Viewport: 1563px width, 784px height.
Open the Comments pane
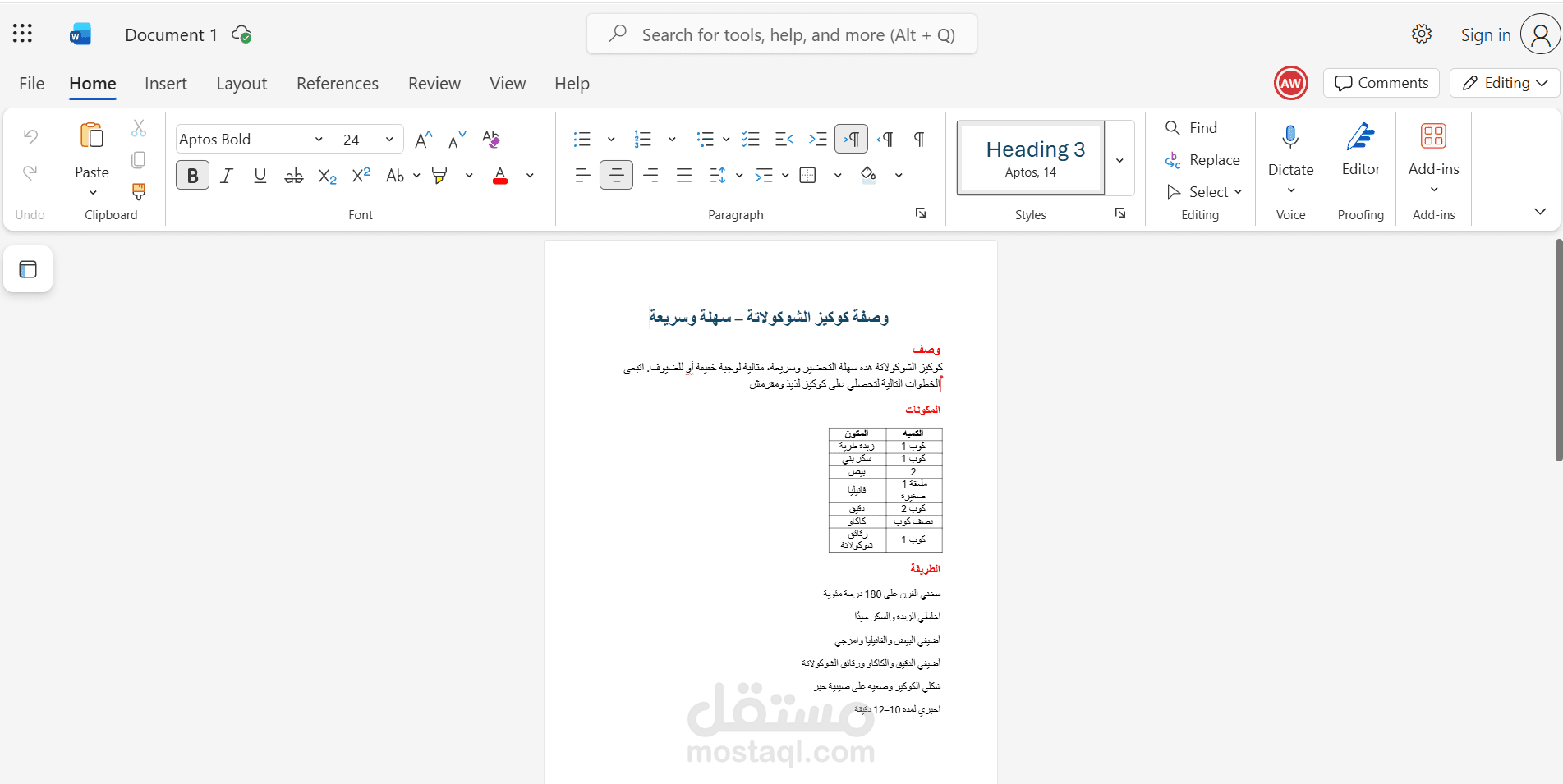tap(1381, 83)
